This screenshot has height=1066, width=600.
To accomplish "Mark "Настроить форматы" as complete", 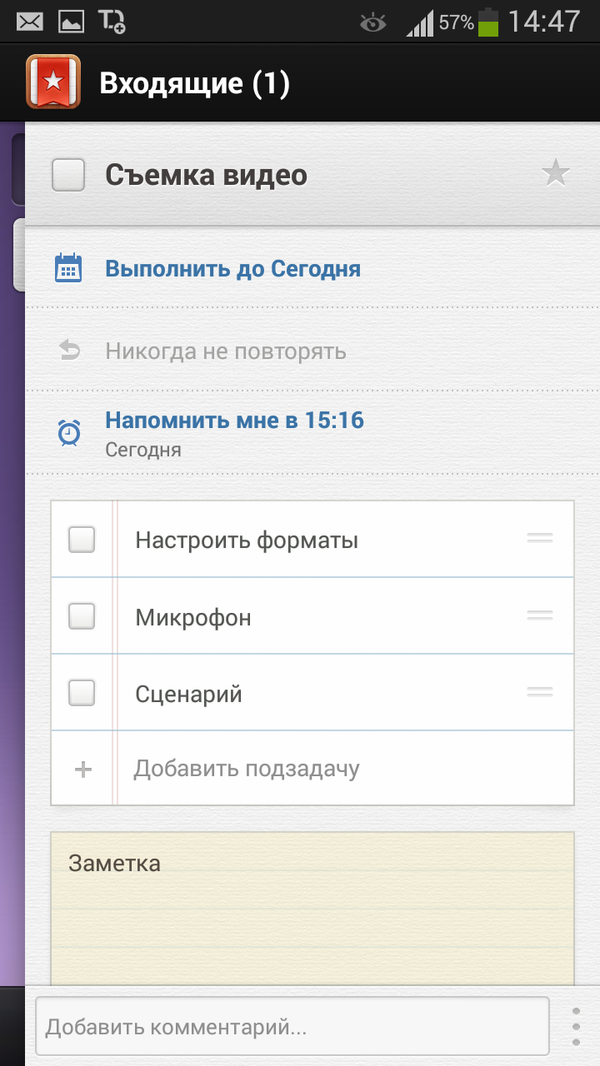I will [x=81, y=538].
